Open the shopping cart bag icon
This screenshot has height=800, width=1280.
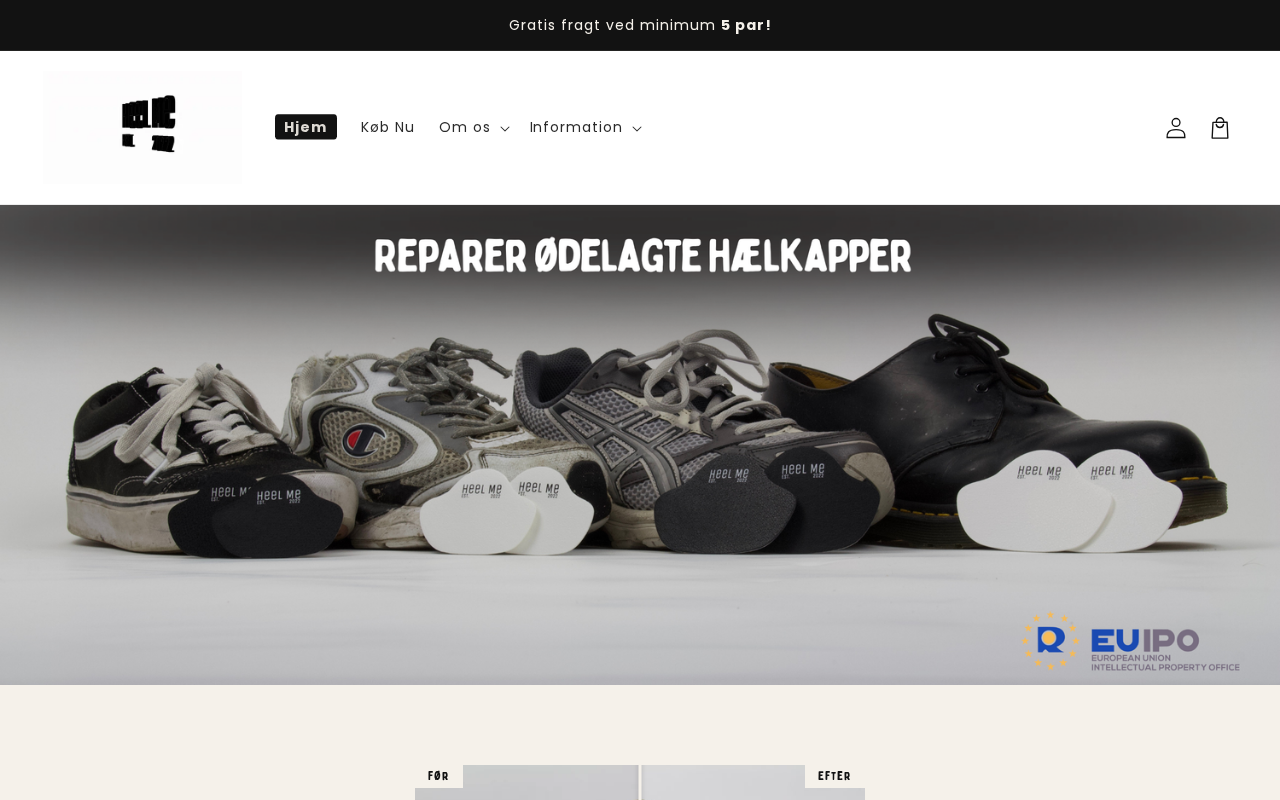[x=1220, y=128]
